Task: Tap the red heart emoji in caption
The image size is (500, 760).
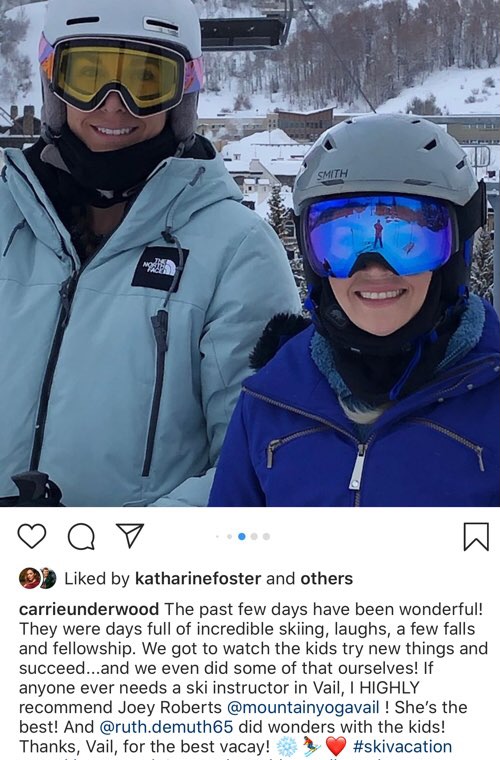Action: click(x=336, y=746)
